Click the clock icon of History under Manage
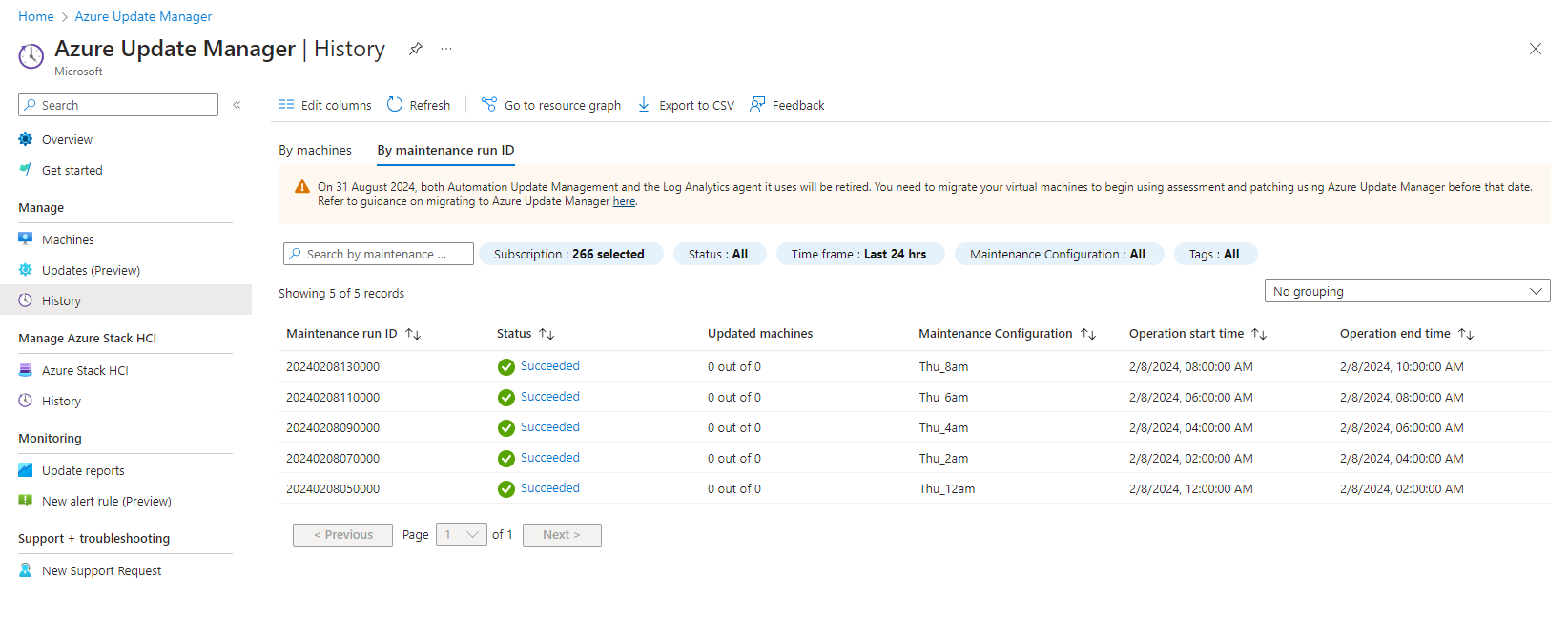The image size is (1568, 640). tap(26, 300)
